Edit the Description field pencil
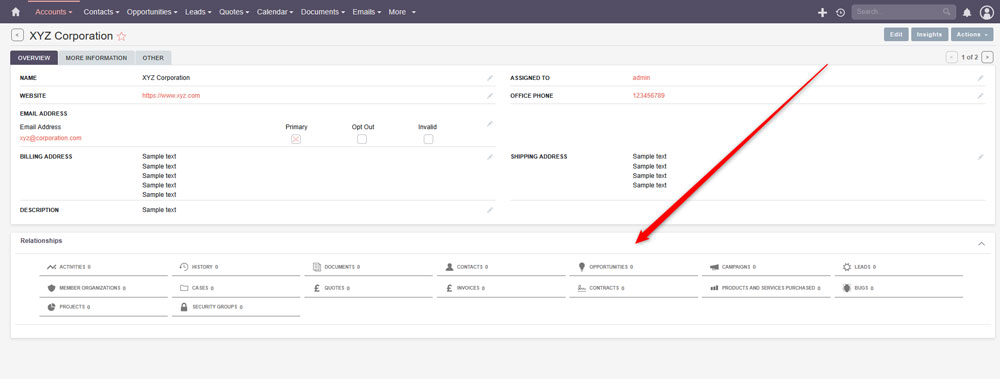 [490, 210]
